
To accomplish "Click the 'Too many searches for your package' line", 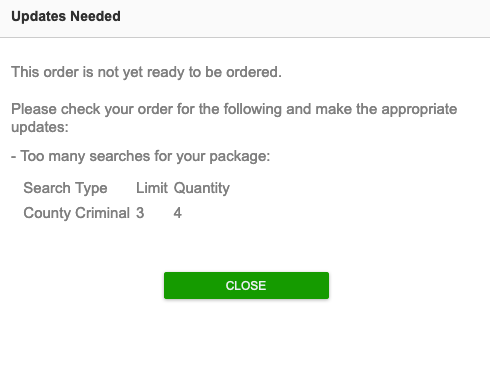I will point(140,156).
